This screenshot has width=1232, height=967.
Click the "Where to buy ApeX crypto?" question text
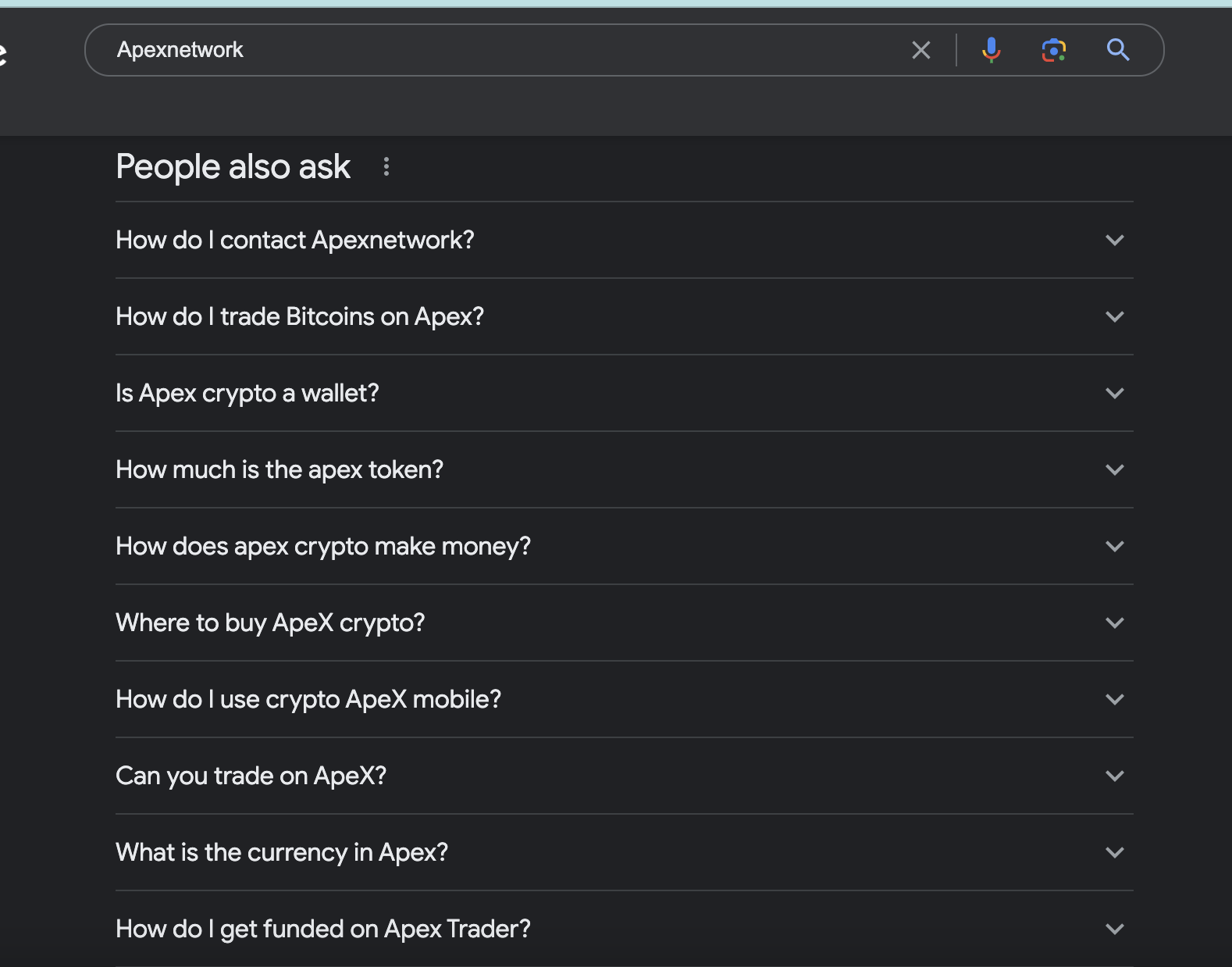tap(270, 623)
